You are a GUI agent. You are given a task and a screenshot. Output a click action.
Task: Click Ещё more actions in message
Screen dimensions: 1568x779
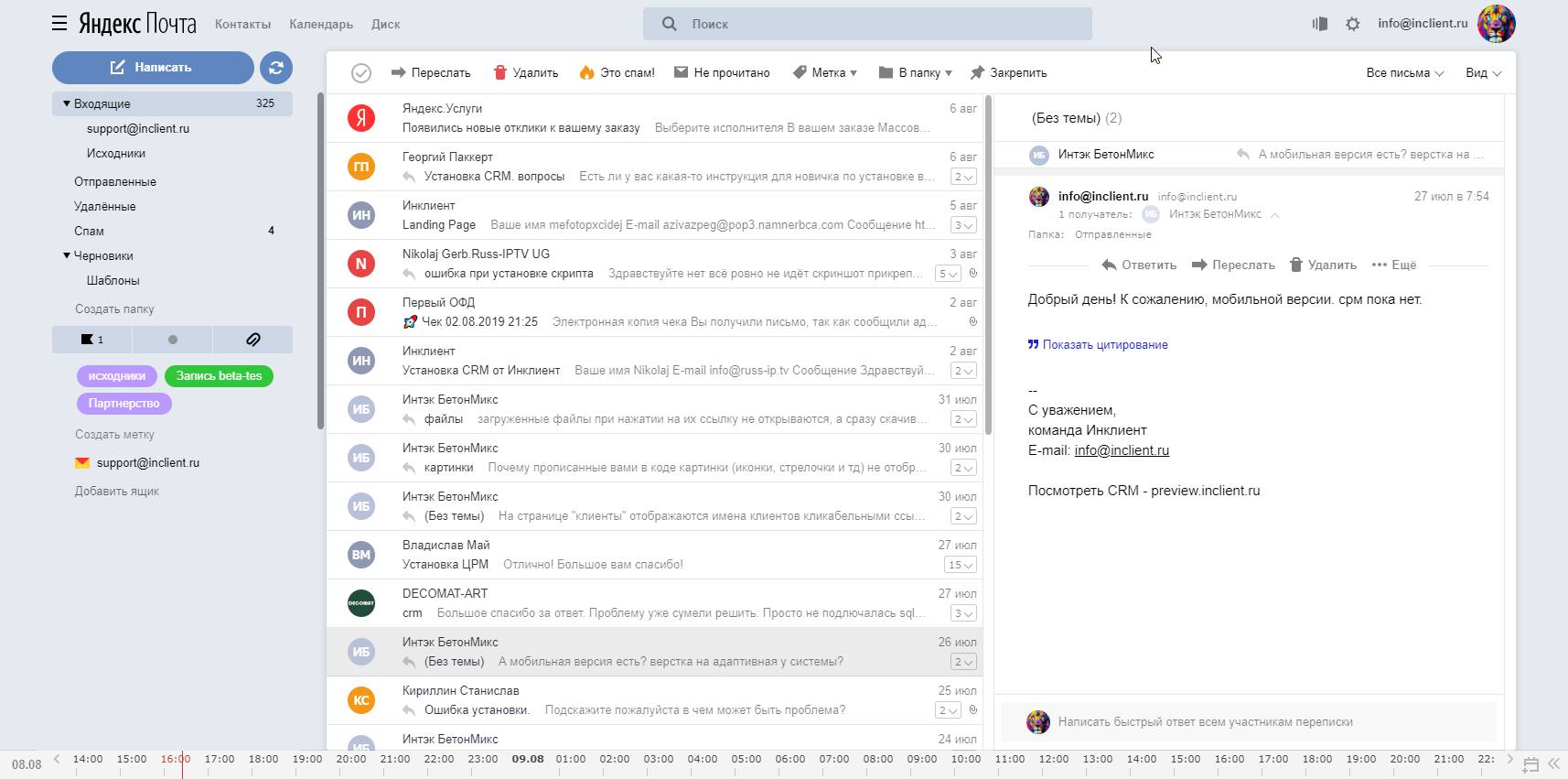[1394, 265]
